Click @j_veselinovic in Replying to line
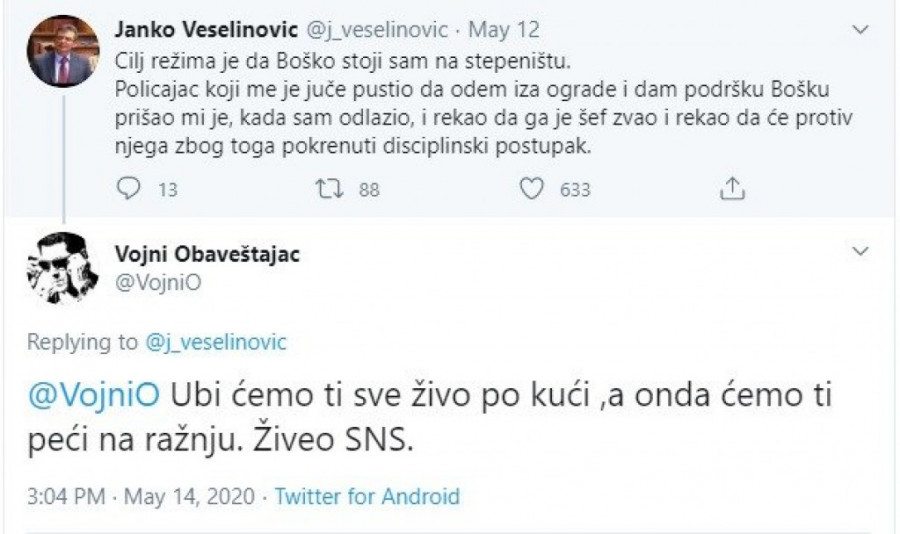This screenshot has height=534, width=900. click(215, 342)
